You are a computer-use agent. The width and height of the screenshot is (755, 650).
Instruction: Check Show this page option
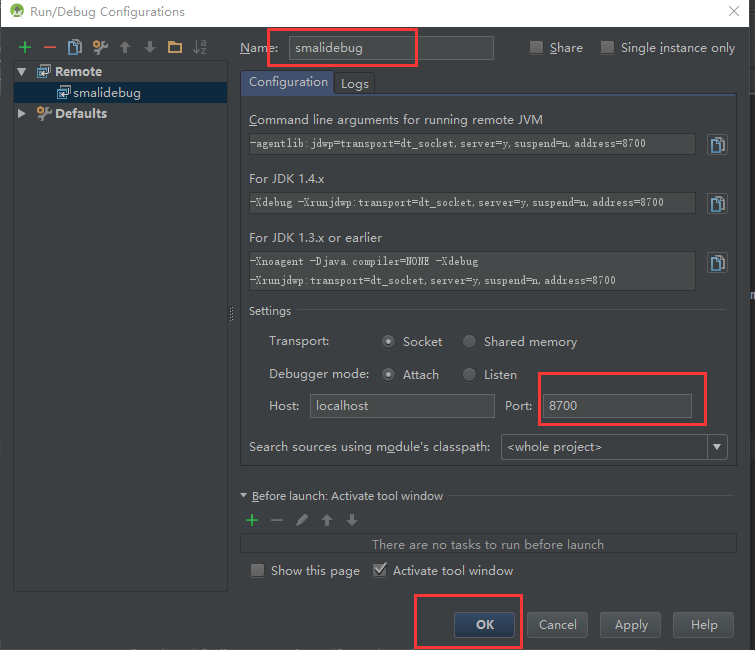pyautogui.click(x=257, y=571)
